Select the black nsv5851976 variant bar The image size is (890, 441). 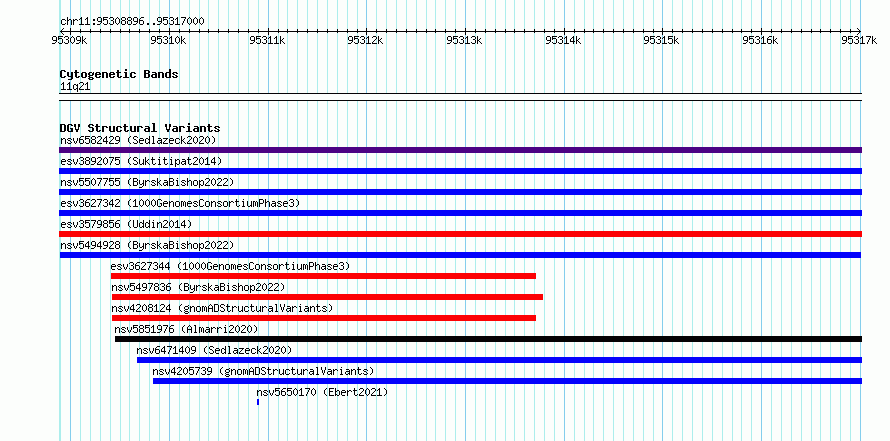point(488,339)
